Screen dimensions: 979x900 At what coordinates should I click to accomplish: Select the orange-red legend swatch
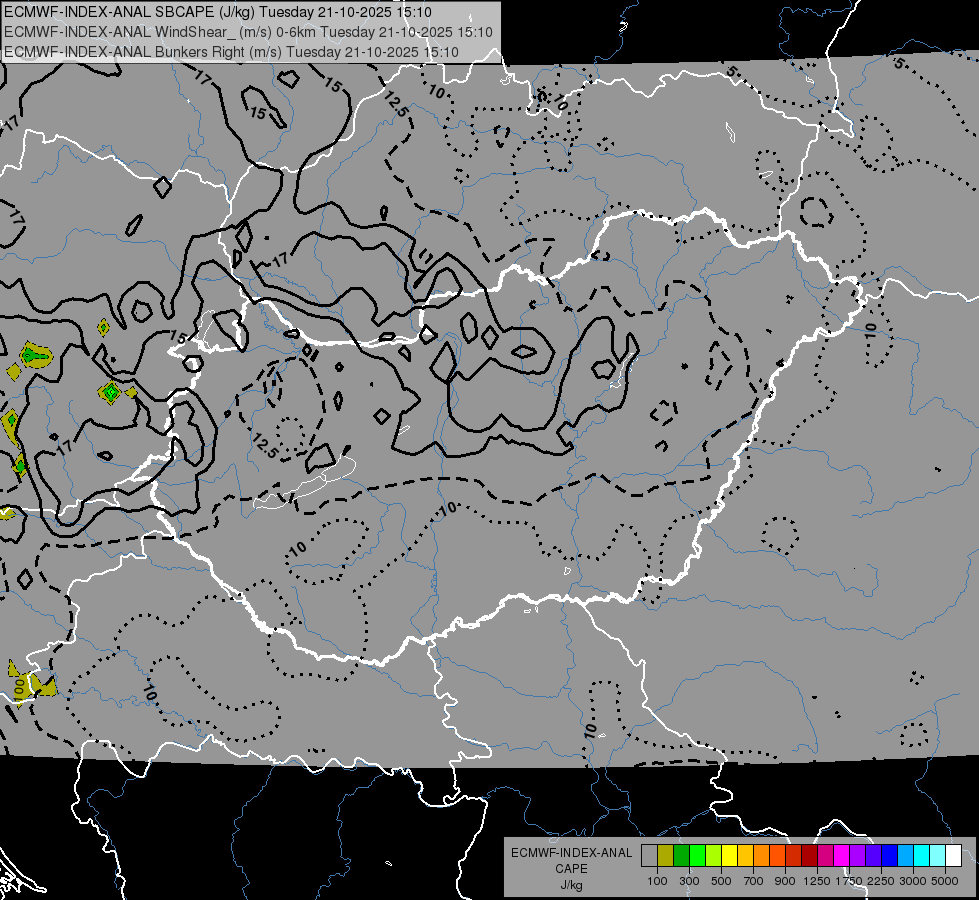[777, 856]
